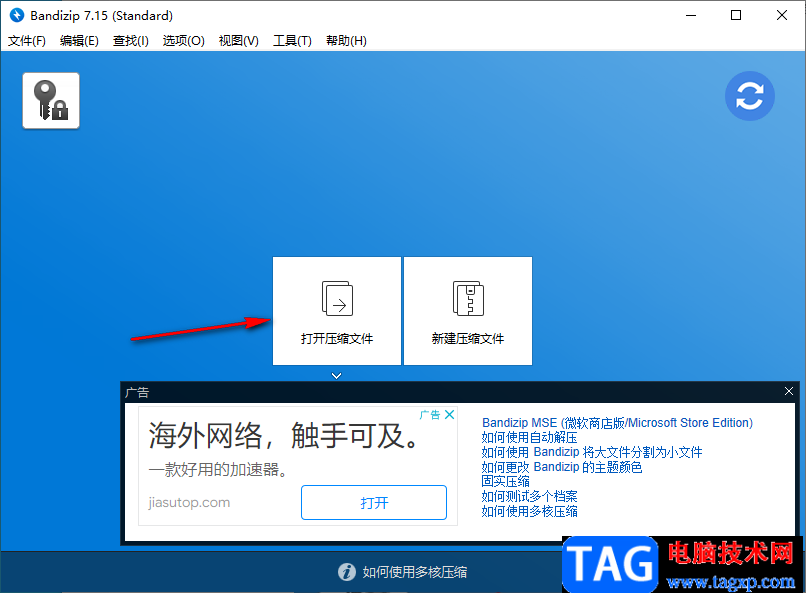Image resolution: width=806 pixels, height=593 pixels.
Task: Open the 编辑(E) menu
Action: coord(79,41)
